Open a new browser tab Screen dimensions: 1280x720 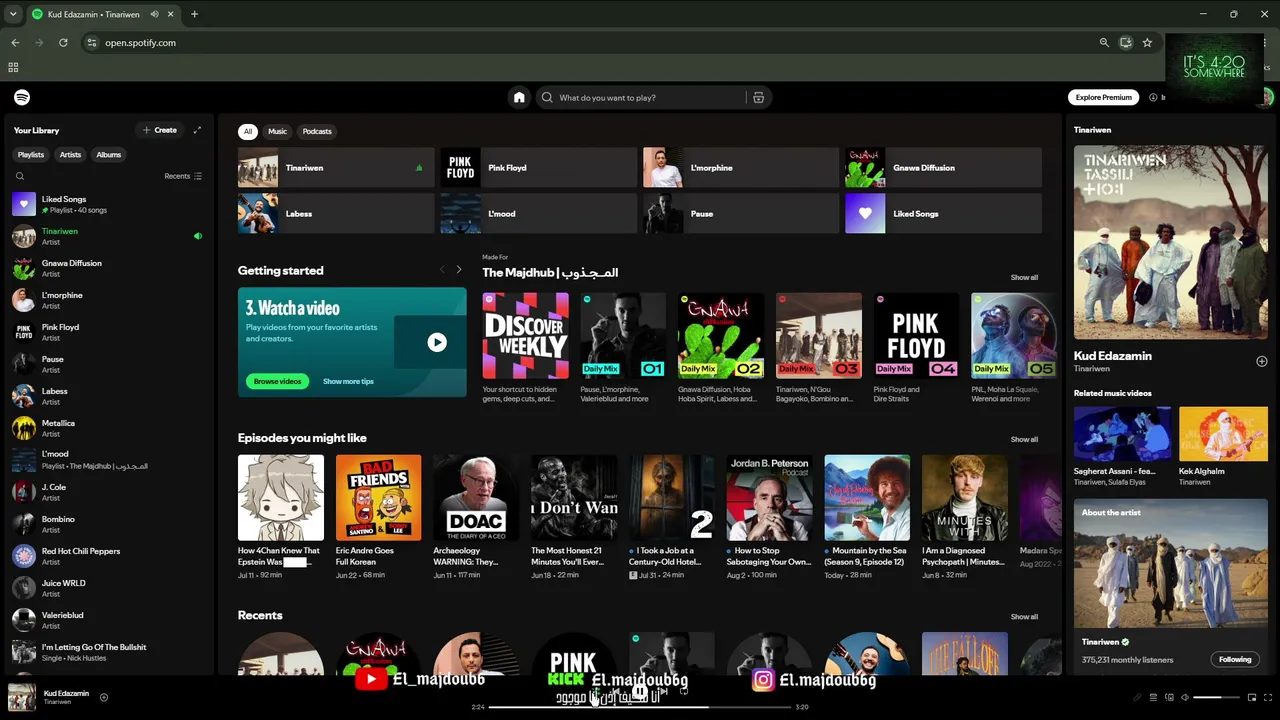194,14
